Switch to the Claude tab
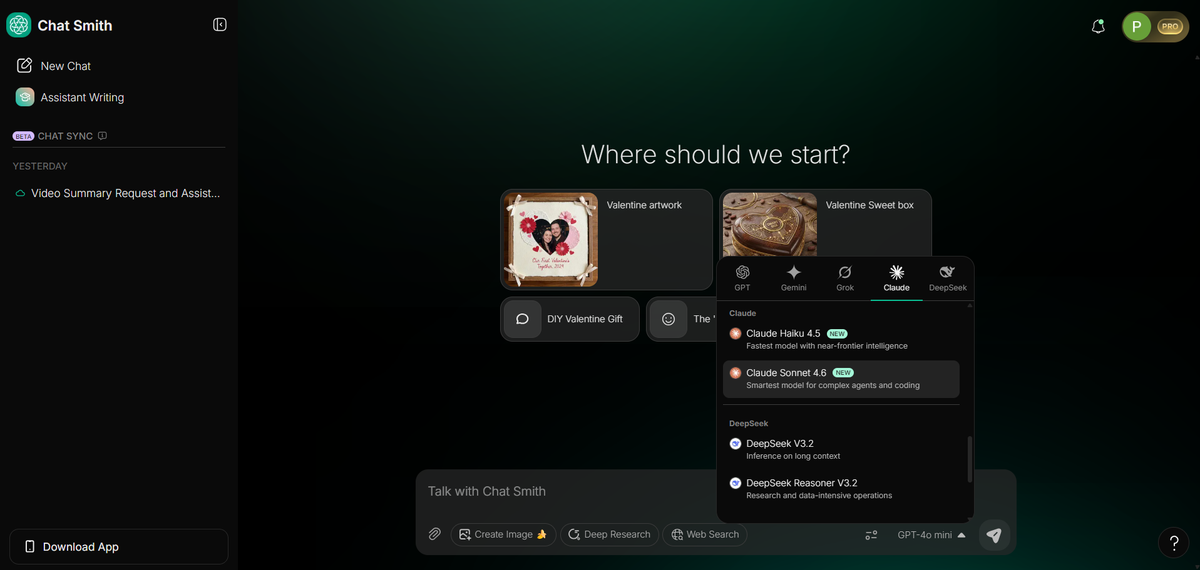Viewport: 1200px width, 570px height. [x=897, y=279]
